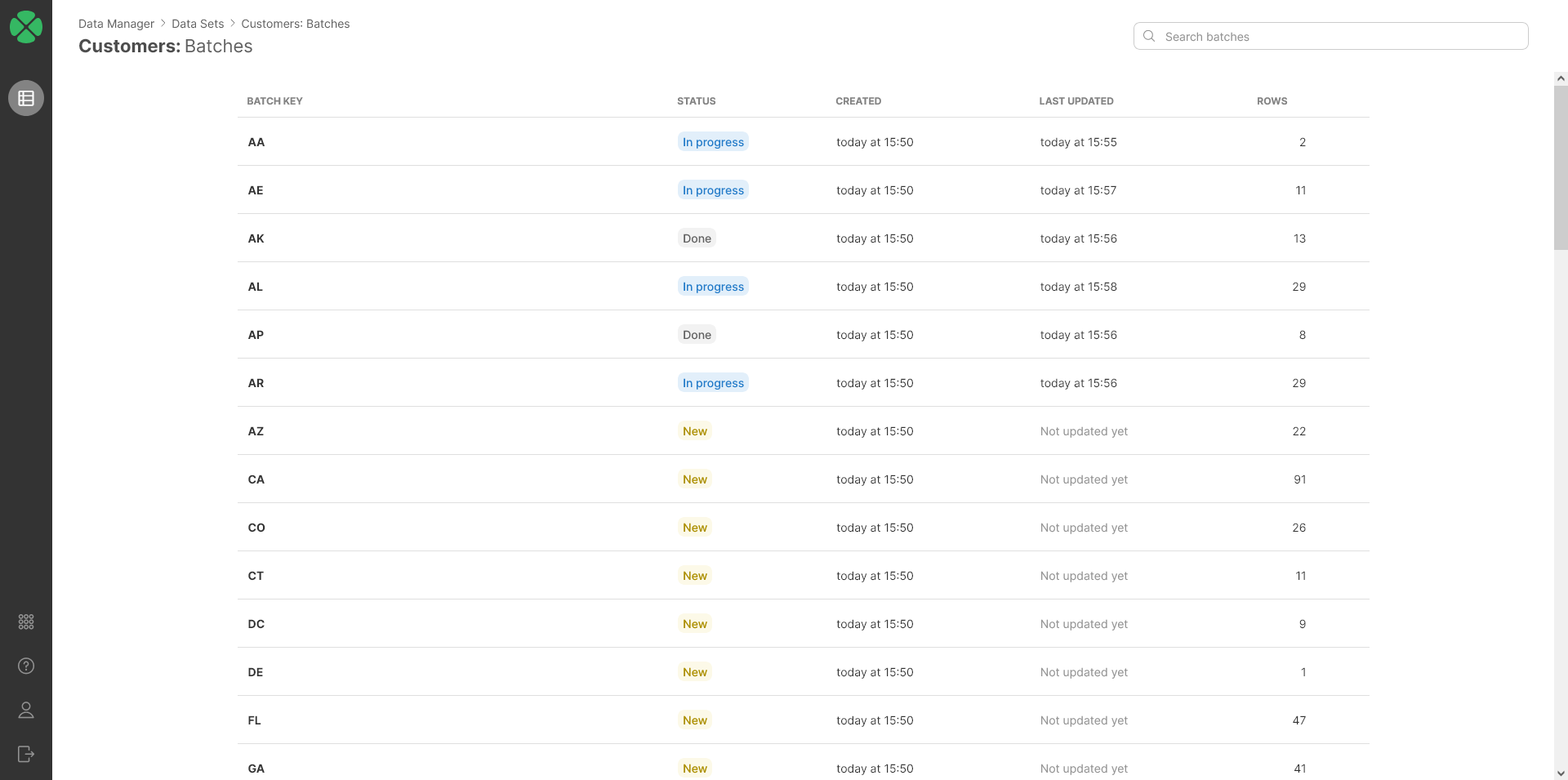This screenshot has width=1568, height=780.
Task: Click the scrollbar down arrow
Action: [1561, 773]
